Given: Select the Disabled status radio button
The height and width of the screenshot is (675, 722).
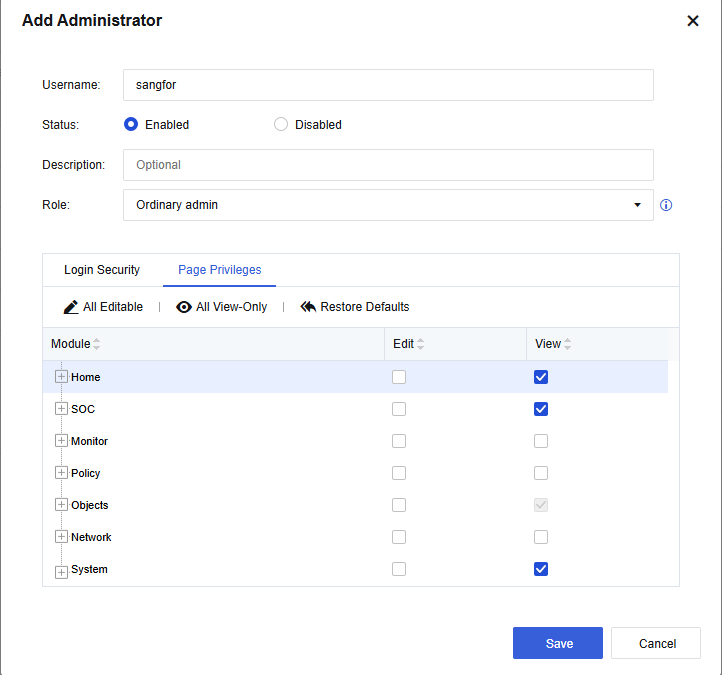Looking at the screenshot, I should (x=281, y=125).
